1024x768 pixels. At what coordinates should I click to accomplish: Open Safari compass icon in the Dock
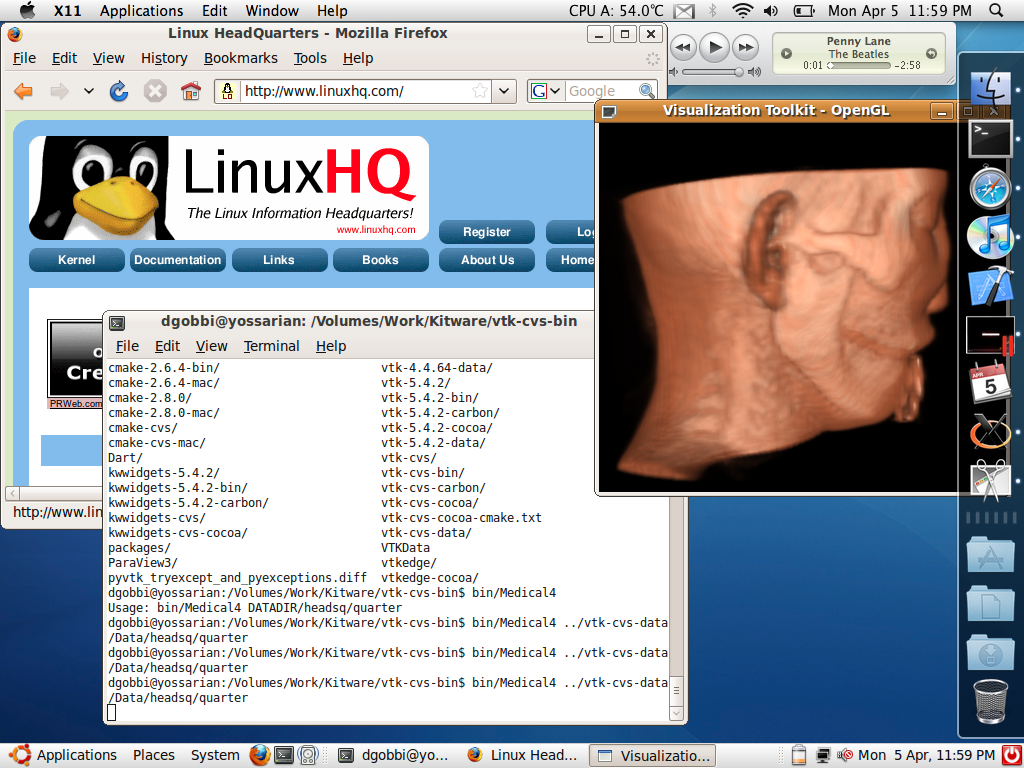(x=990, y=188)
